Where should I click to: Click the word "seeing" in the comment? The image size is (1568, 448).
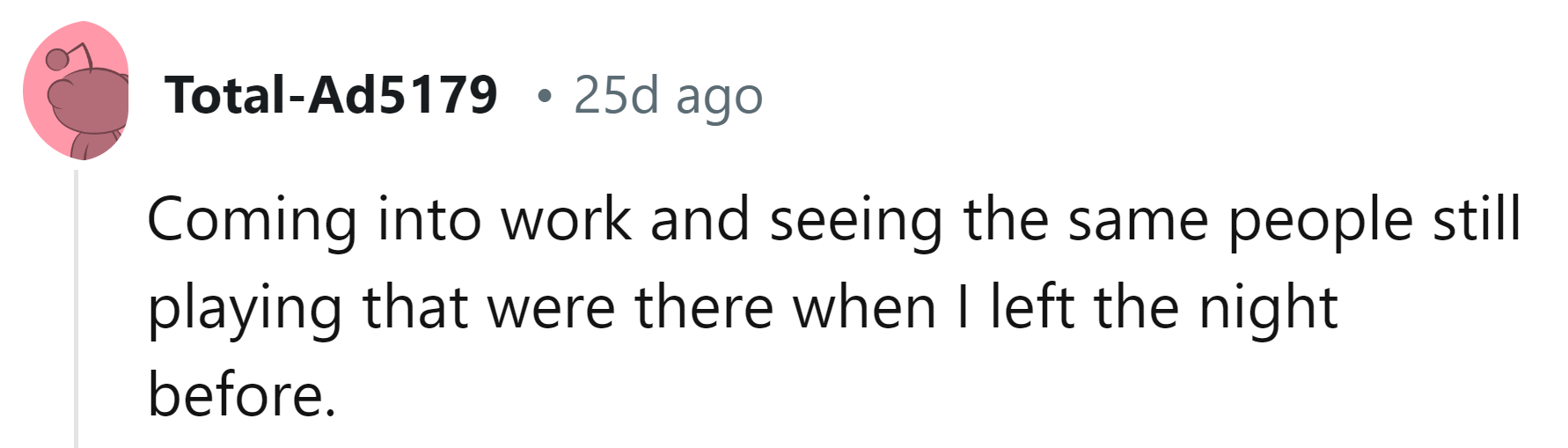click(x=855, y=220)
